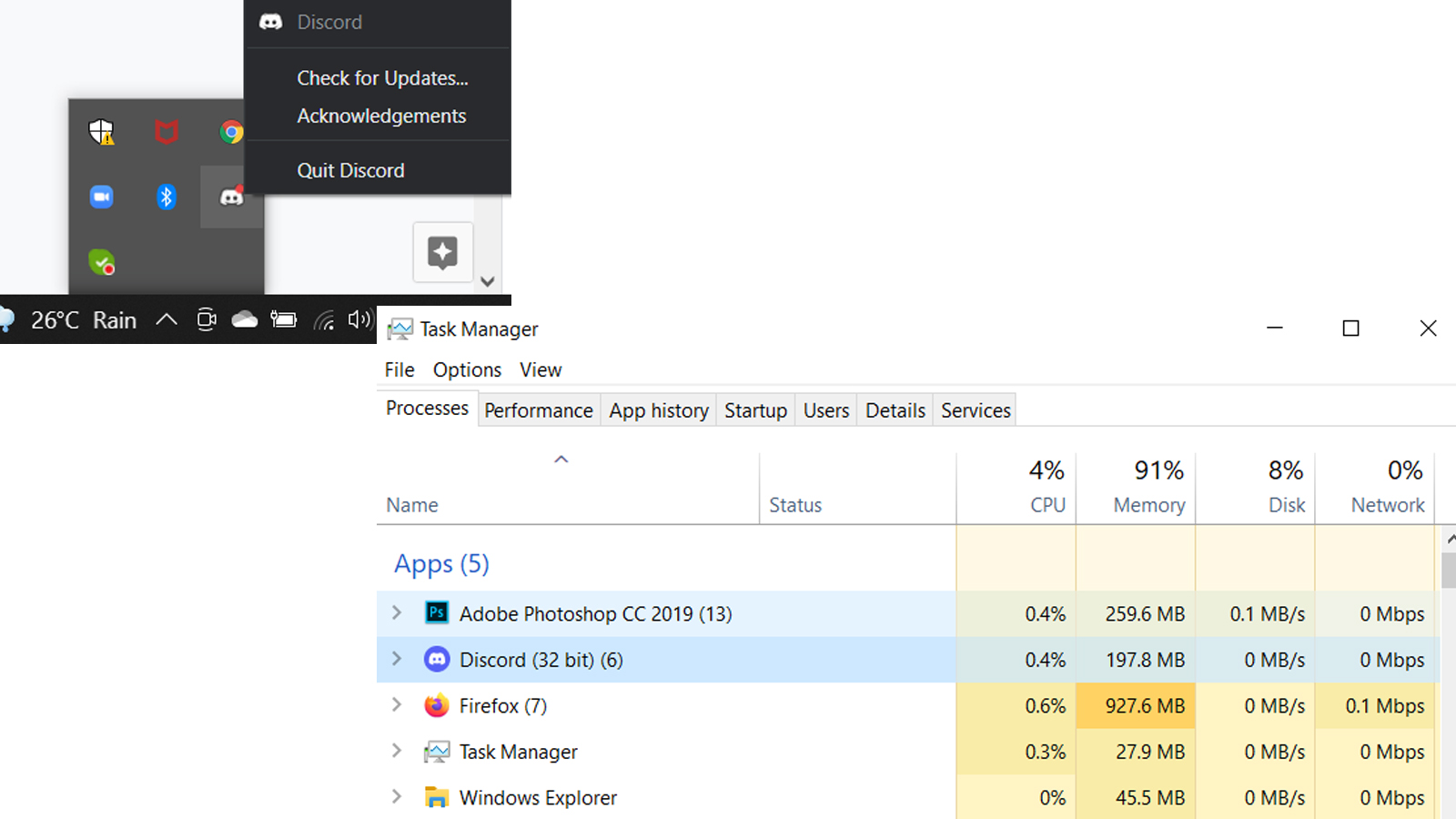Screen dimensions: 1456x819
Task: Click the Task Manager title bar icon
Action: [399, 329]
